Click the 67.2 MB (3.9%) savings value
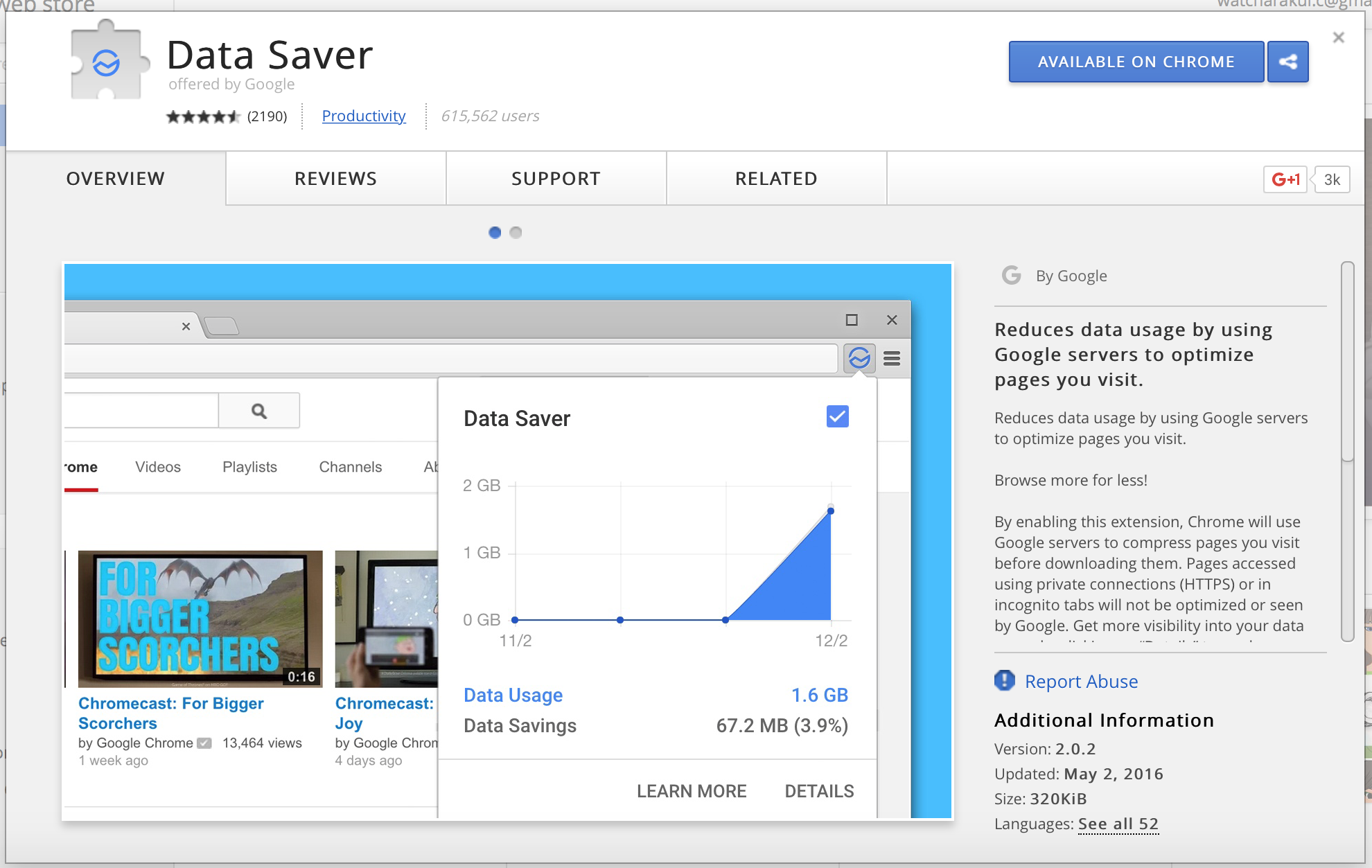Screen dimensions: 1372x868 (x=782, y=725)
